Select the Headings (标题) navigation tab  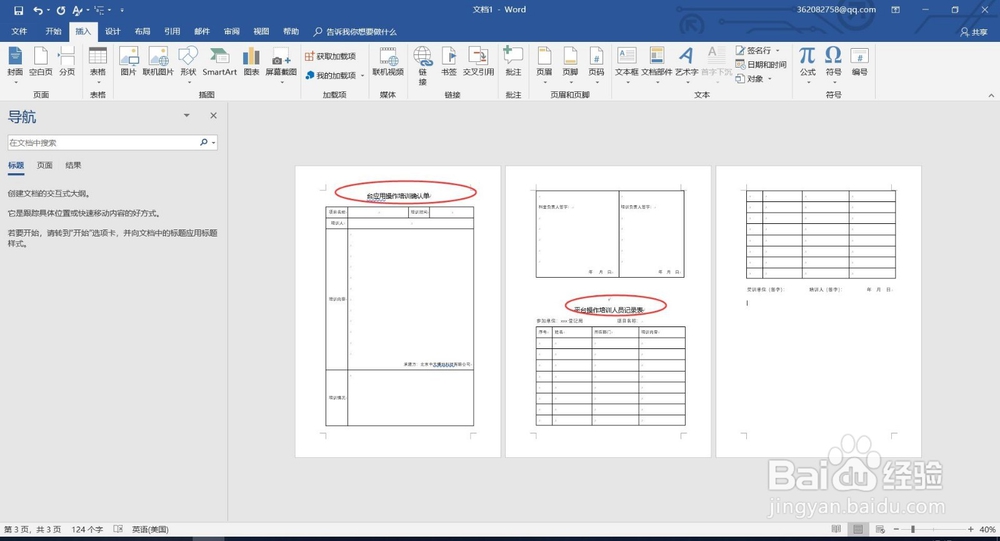pyautogui.click(x=16, y=165)
